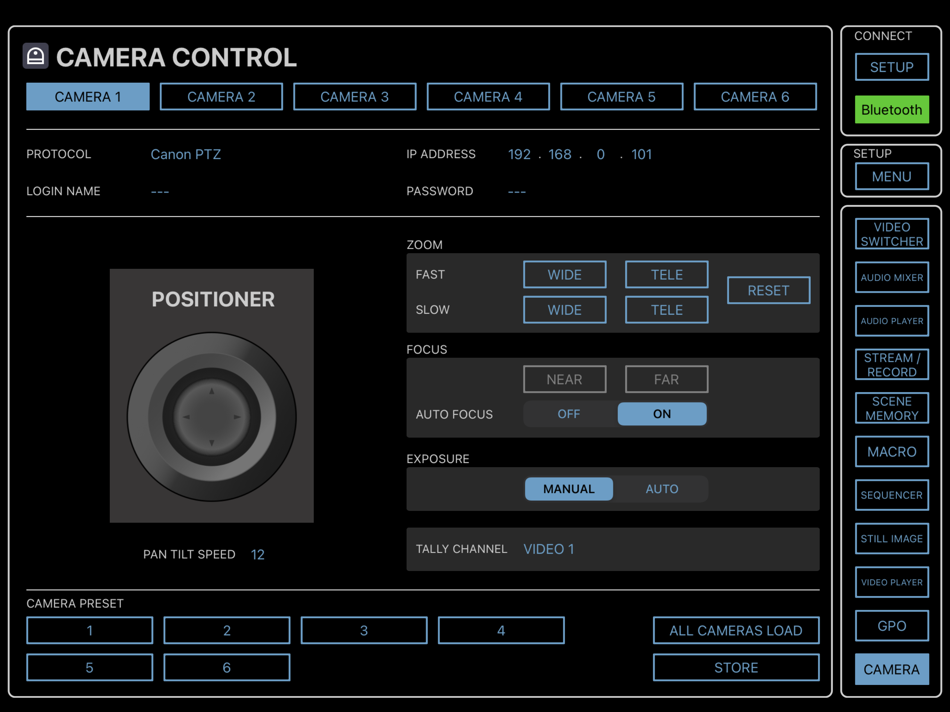Select the CAMERA 1 tab
950x712 pixels.
88,97
